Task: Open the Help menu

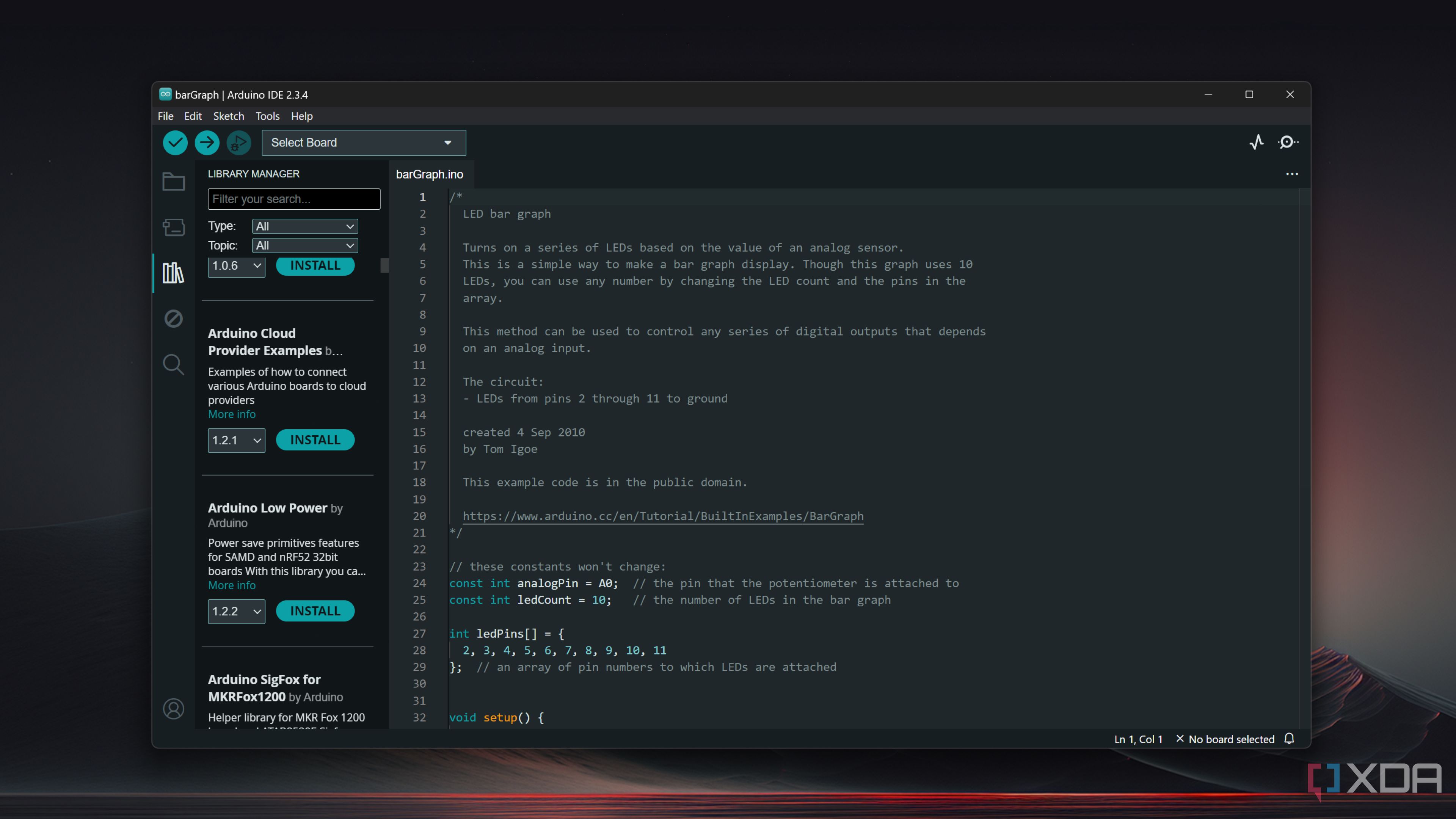Action: [302, 116]
